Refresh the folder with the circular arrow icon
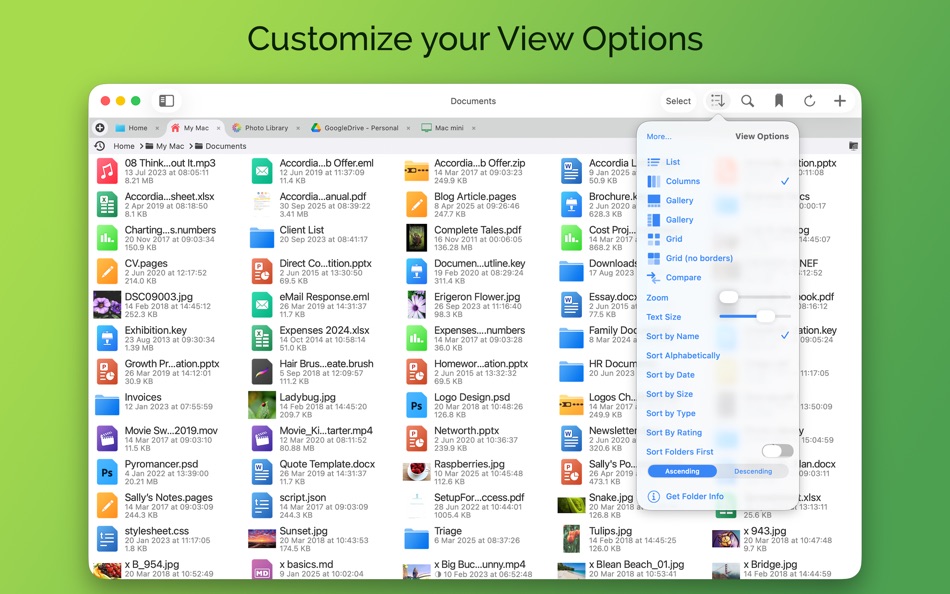 [x=808, y=100]
